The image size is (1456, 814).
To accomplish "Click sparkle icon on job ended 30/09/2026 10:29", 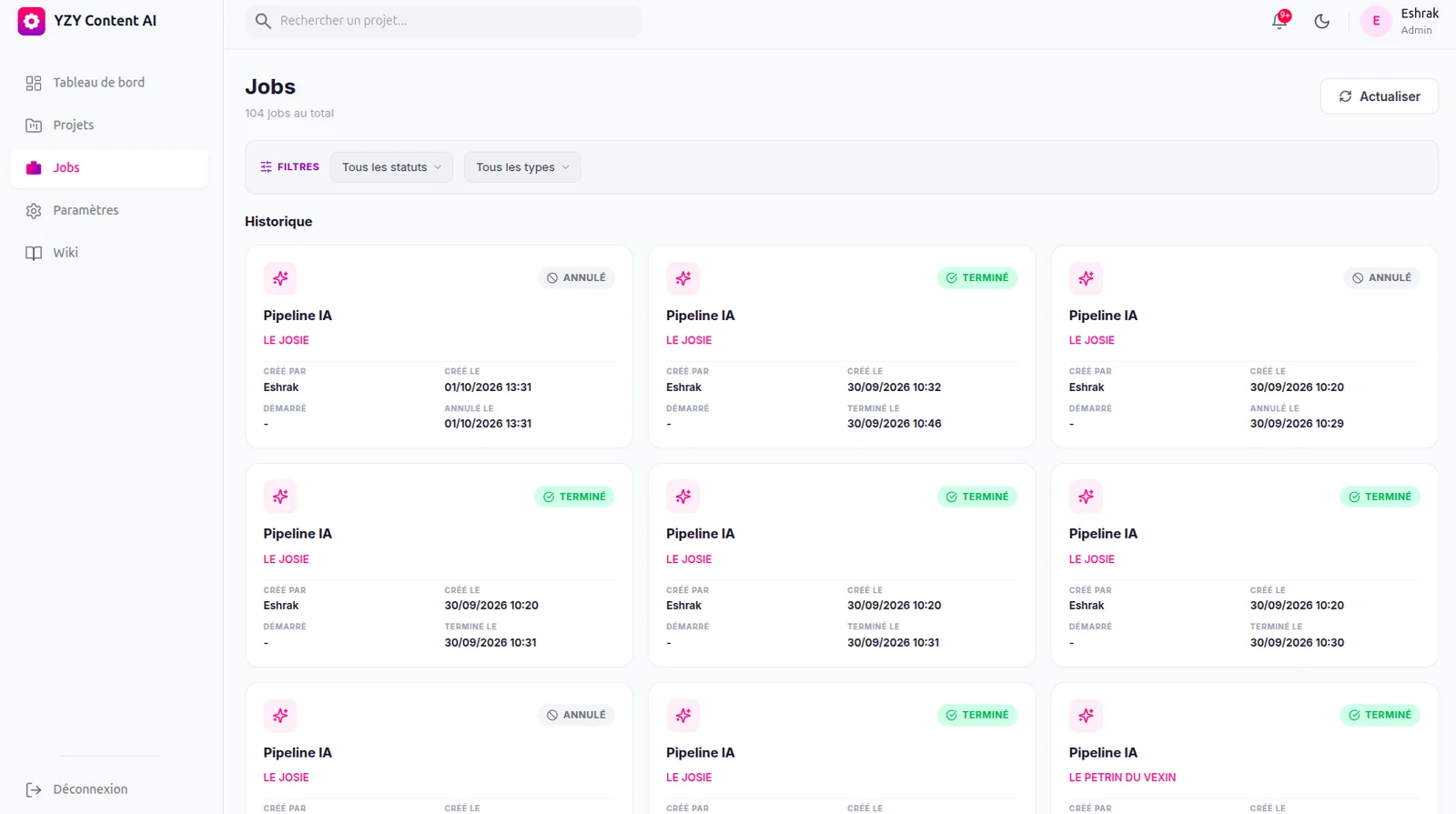I will point(1086,278).
